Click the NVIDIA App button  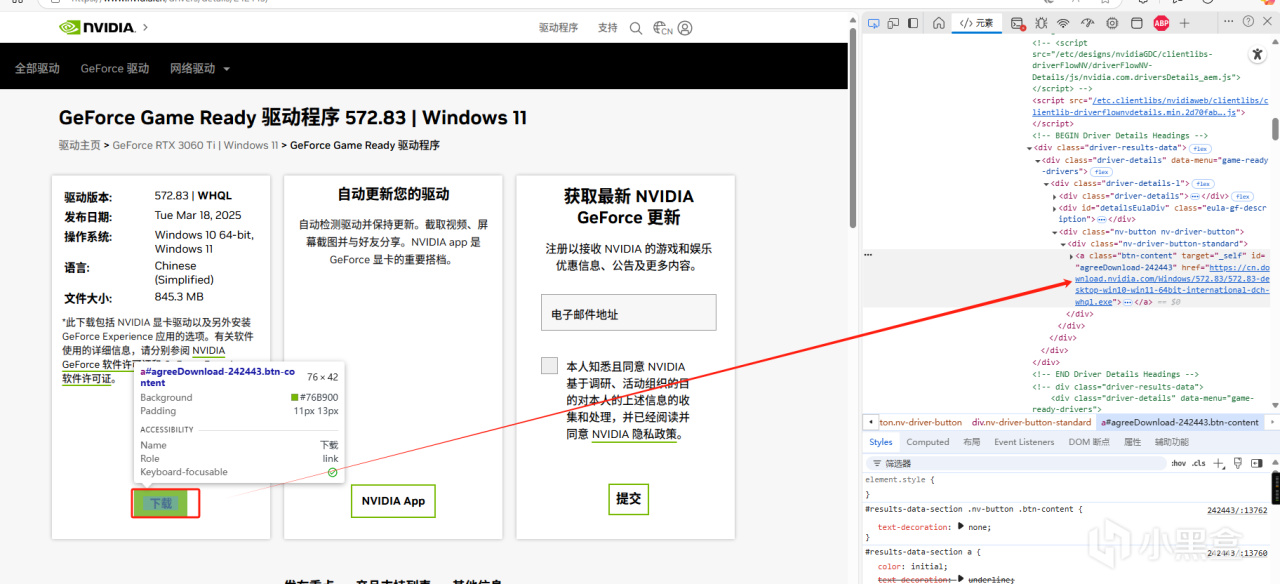coord(393,501)
